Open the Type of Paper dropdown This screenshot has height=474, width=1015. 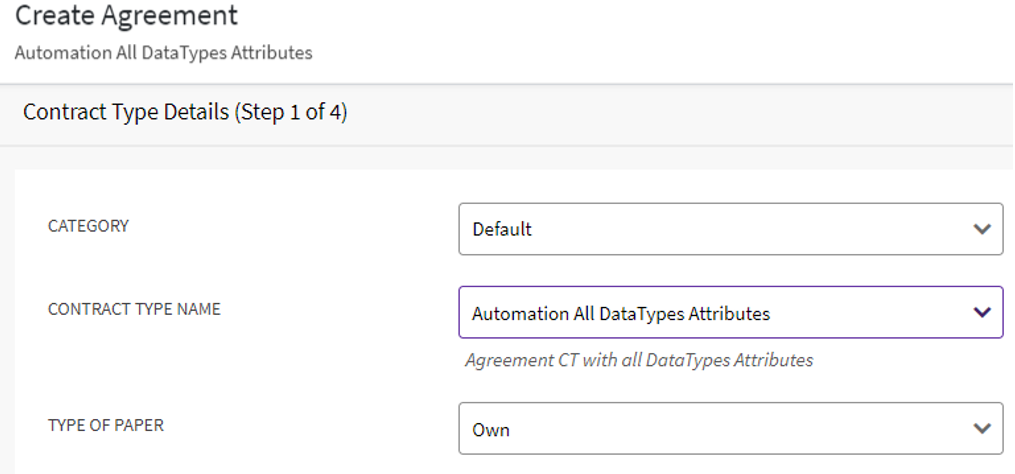tap(730, 429)
